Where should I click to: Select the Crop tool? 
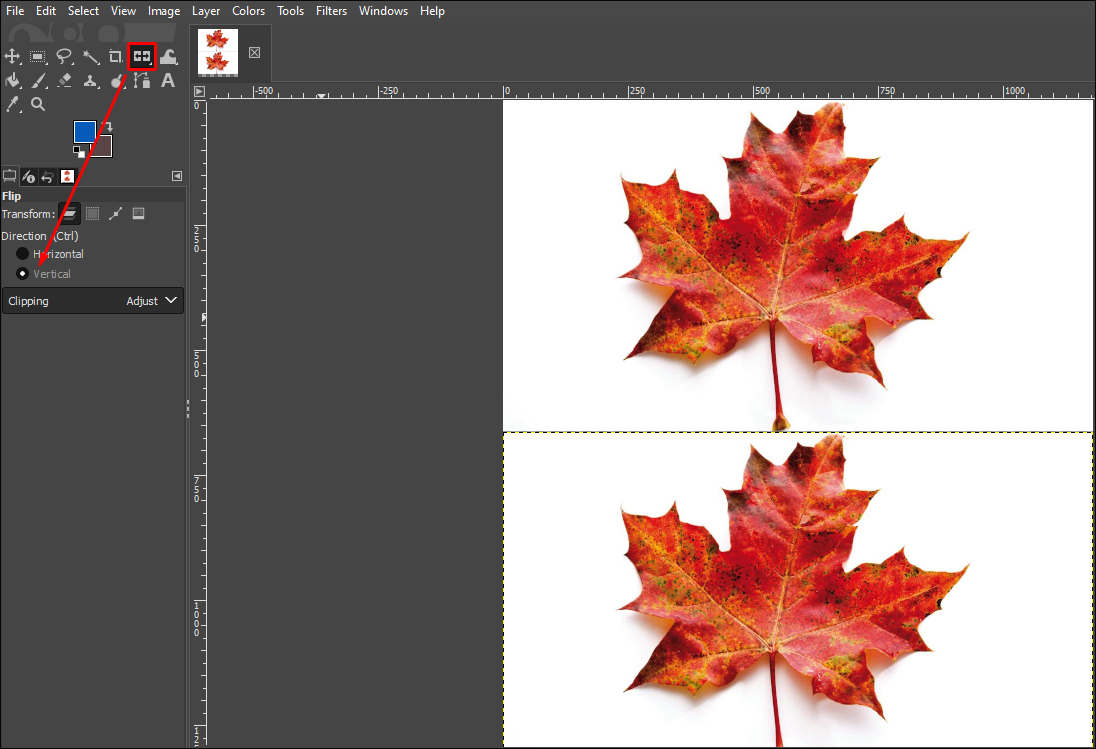pos(115,57)
